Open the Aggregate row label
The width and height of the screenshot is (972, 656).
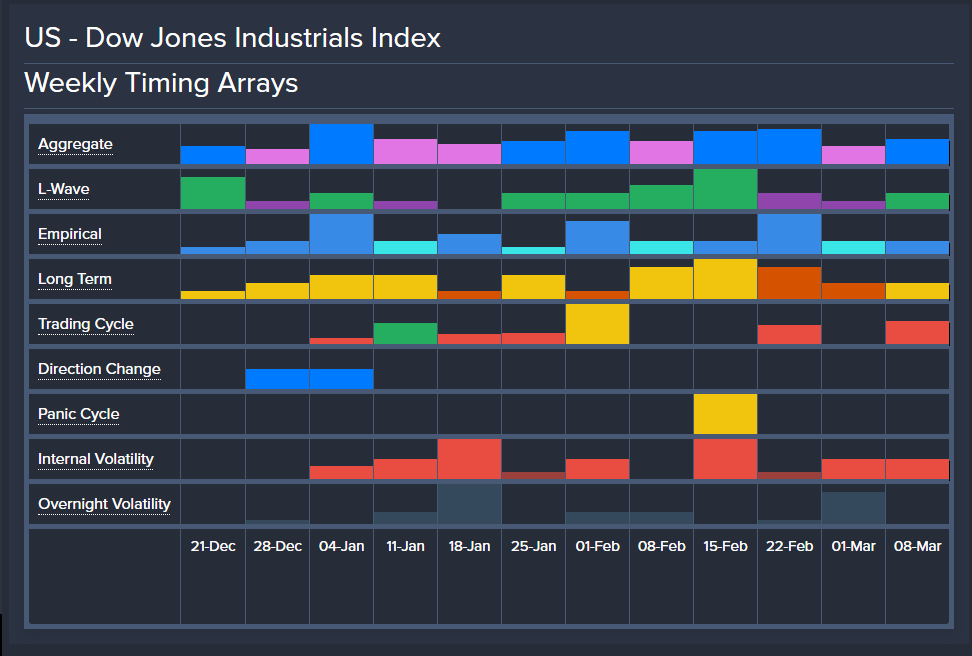(x=75, y=144)
